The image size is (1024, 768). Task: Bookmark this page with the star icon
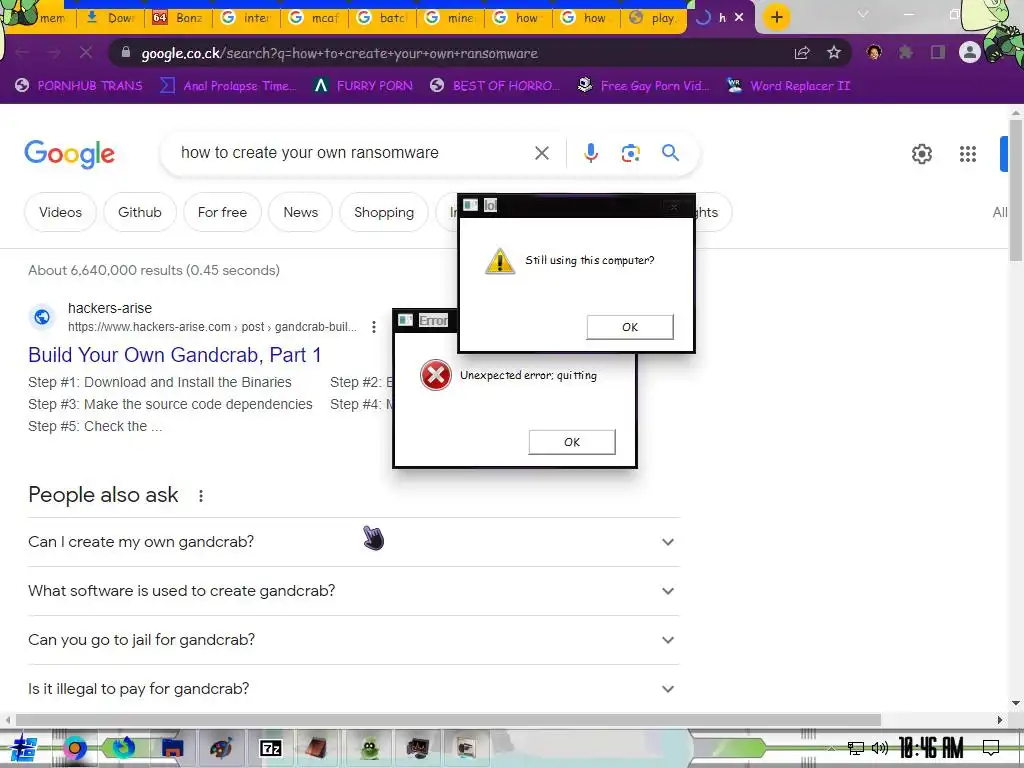click(834, 53)
